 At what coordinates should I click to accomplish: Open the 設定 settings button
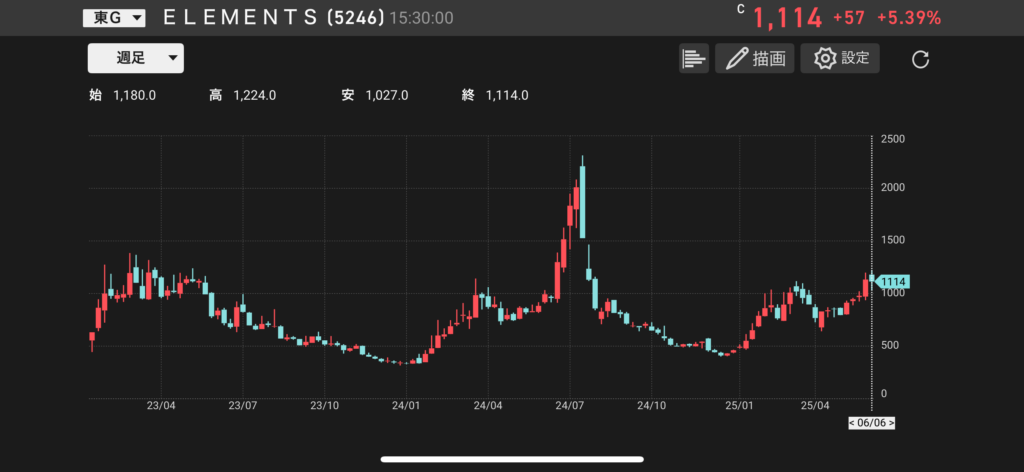point(840,58)
